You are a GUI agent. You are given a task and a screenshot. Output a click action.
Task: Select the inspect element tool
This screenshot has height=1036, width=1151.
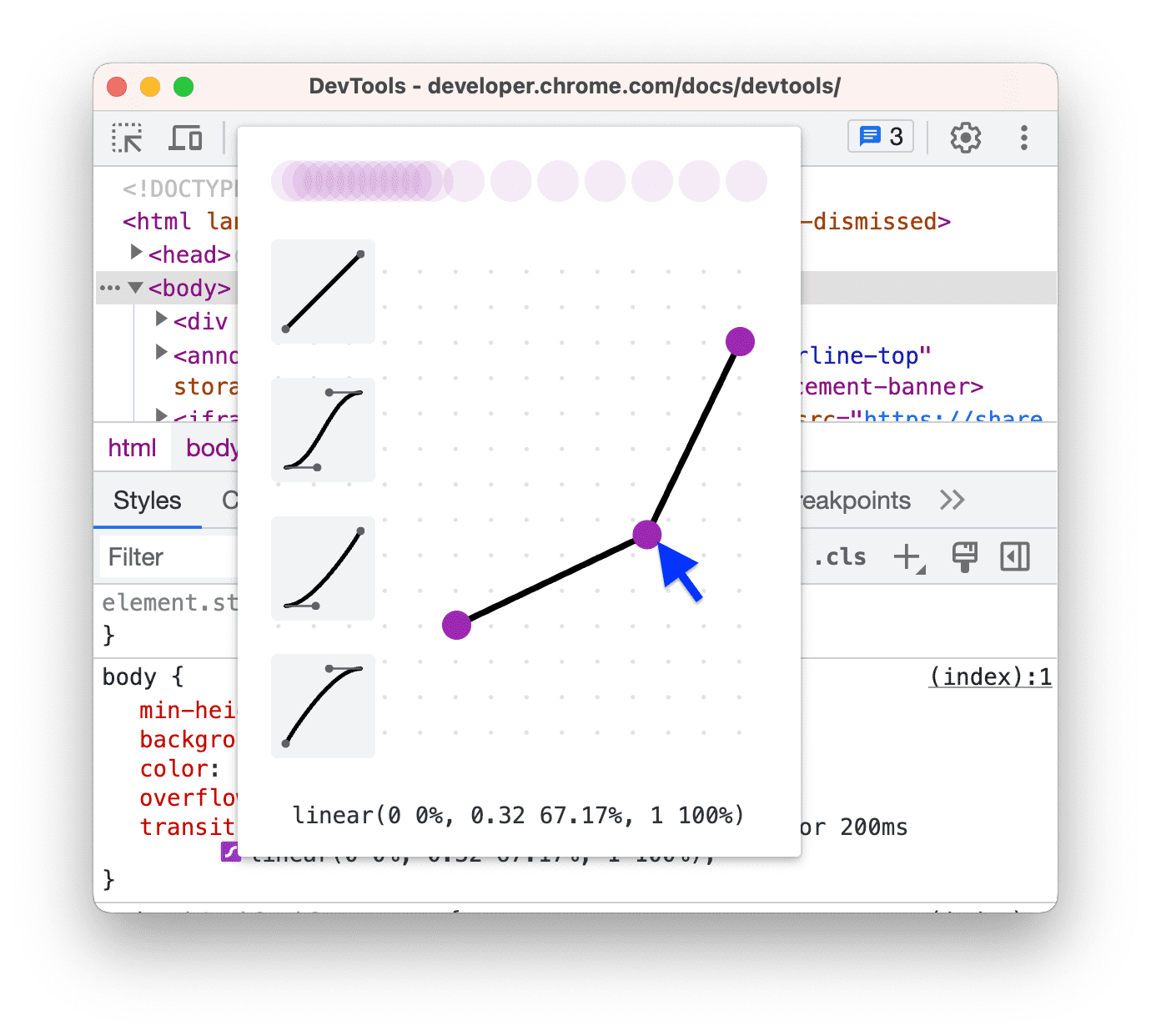(x=127, y=138)
